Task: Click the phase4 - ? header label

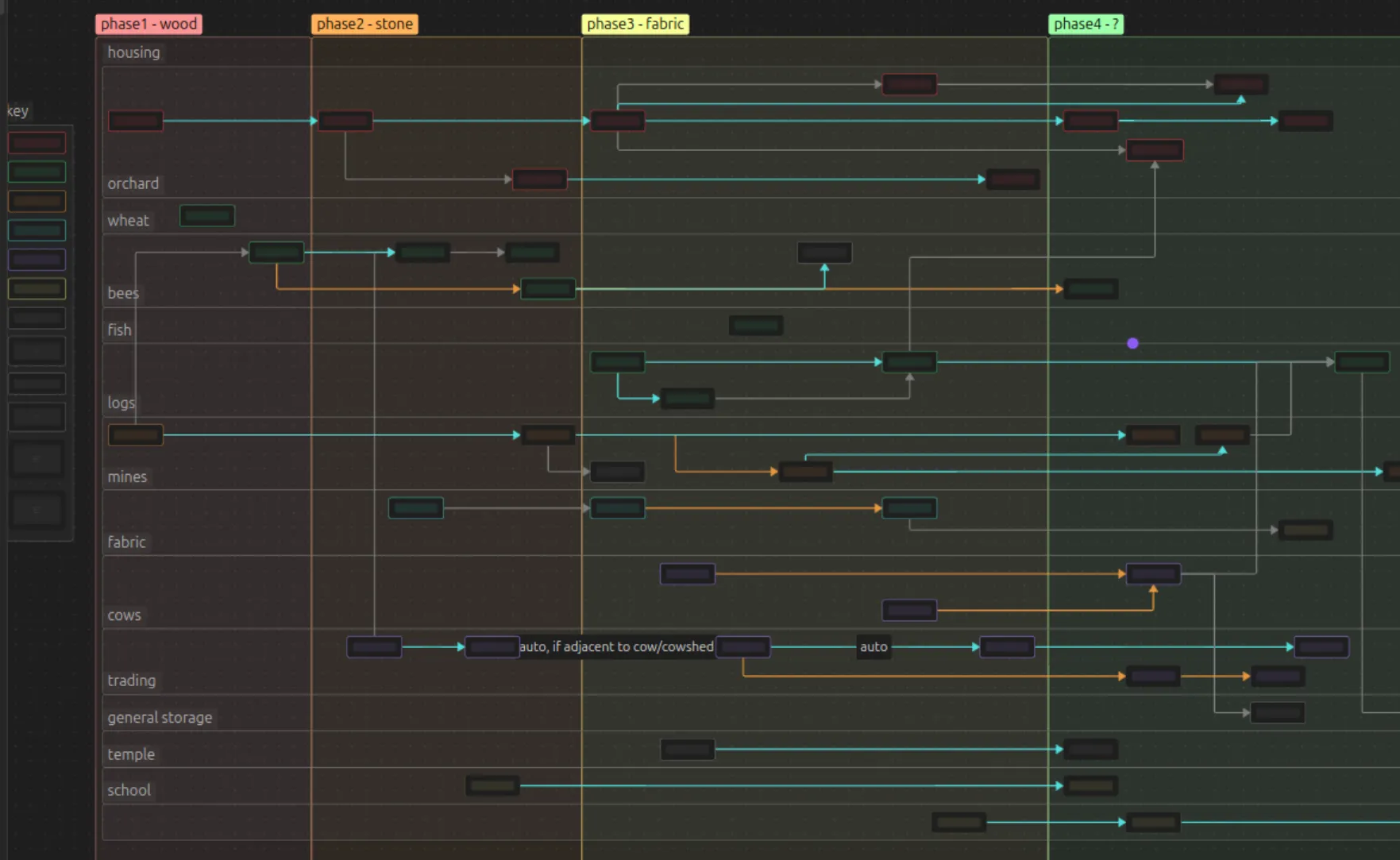Action: click(x=1086, y=24)
